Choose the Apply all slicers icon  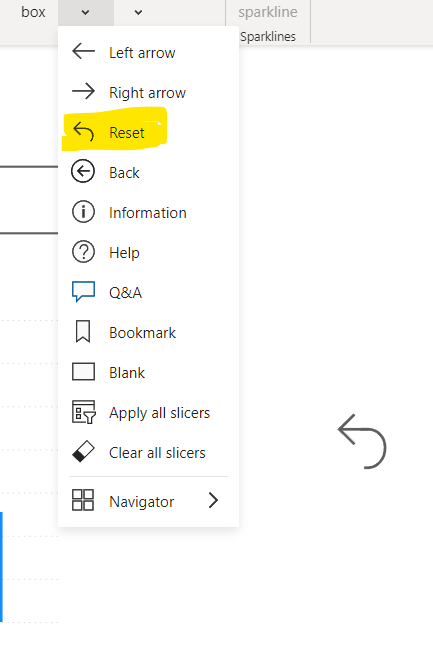coord(84,412)
